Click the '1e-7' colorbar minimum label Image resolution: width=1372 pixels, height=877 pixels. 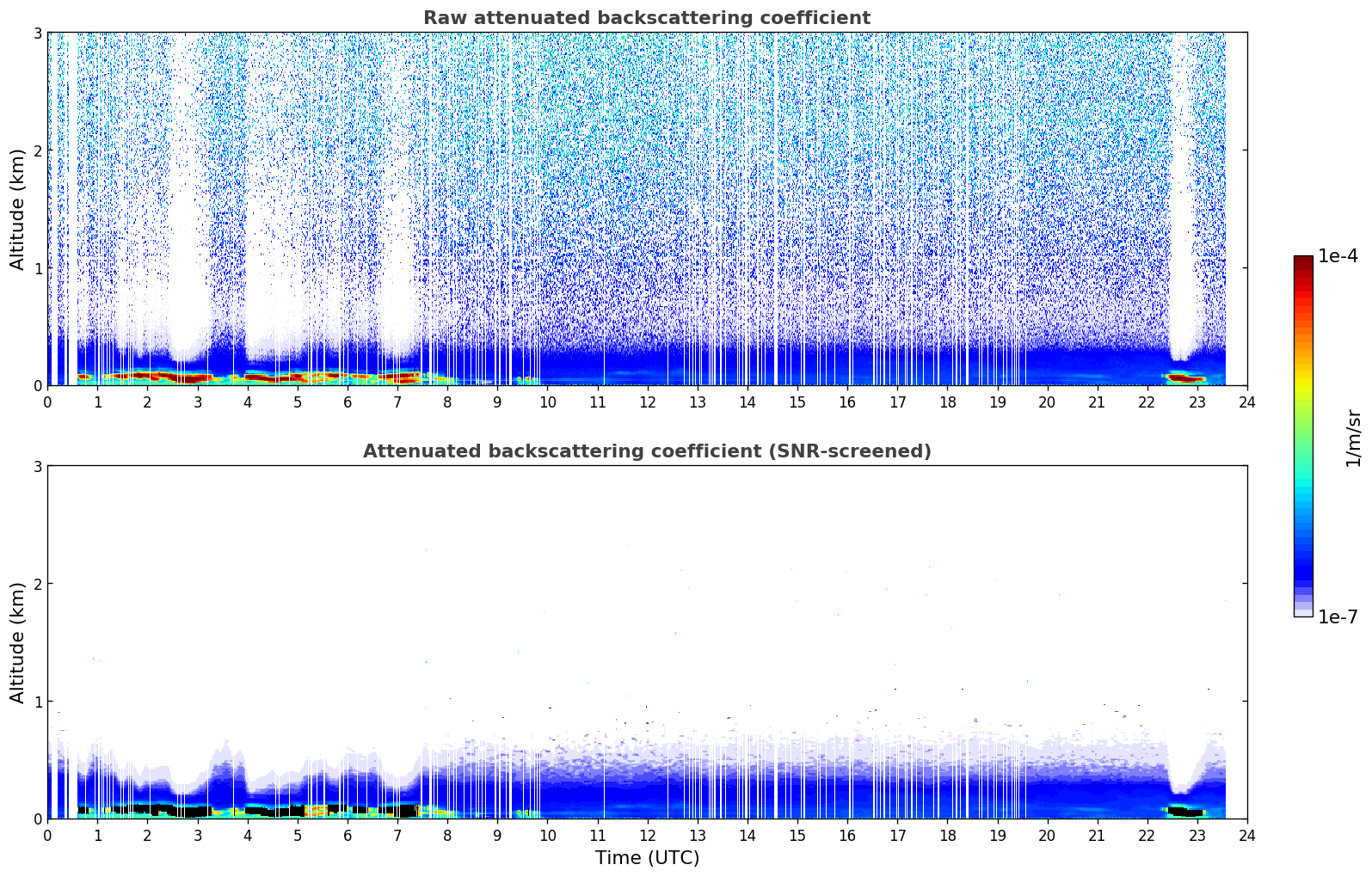[x=1338, y=617]
